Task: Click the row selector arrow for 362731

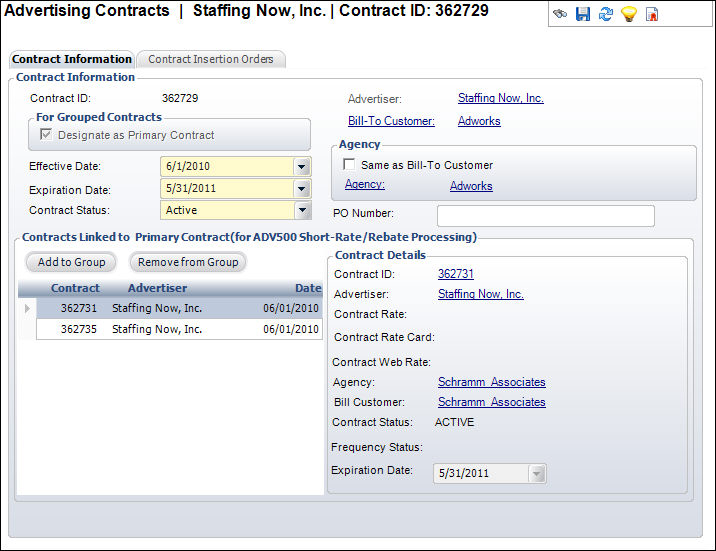Action: 27,309
